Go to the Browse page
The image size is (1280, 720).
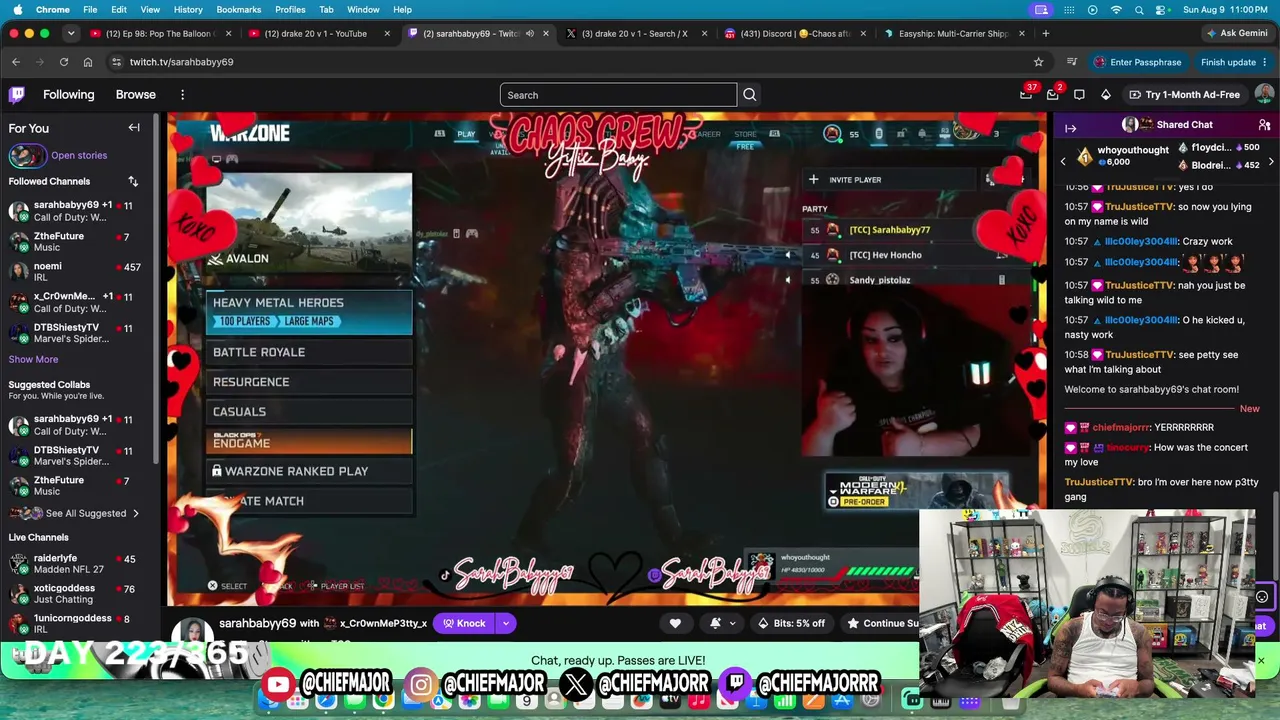tap(135, 95)
